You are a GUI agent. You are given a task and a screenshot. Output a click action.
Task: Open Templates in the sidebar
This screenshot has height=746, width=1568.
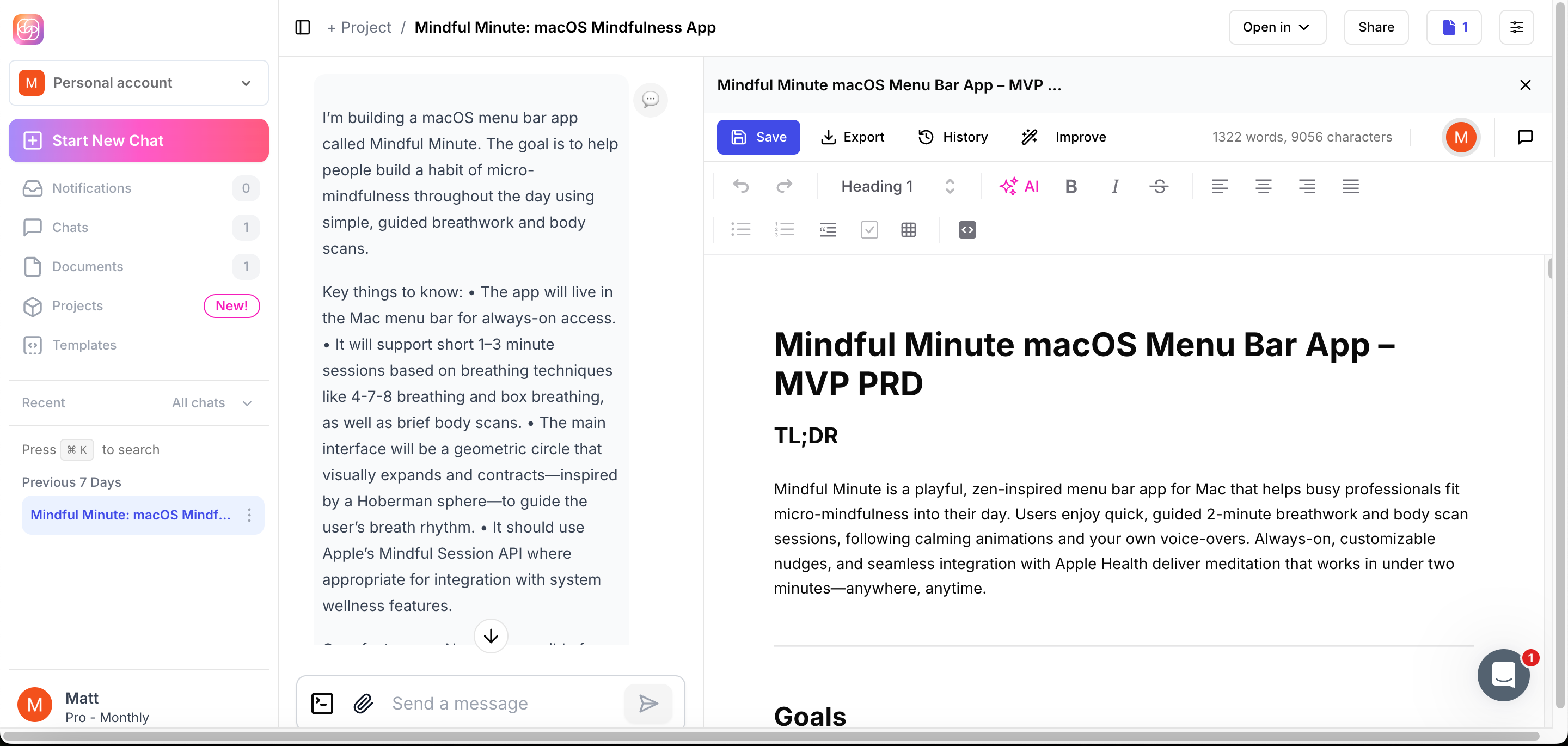[x=84, y=345]
